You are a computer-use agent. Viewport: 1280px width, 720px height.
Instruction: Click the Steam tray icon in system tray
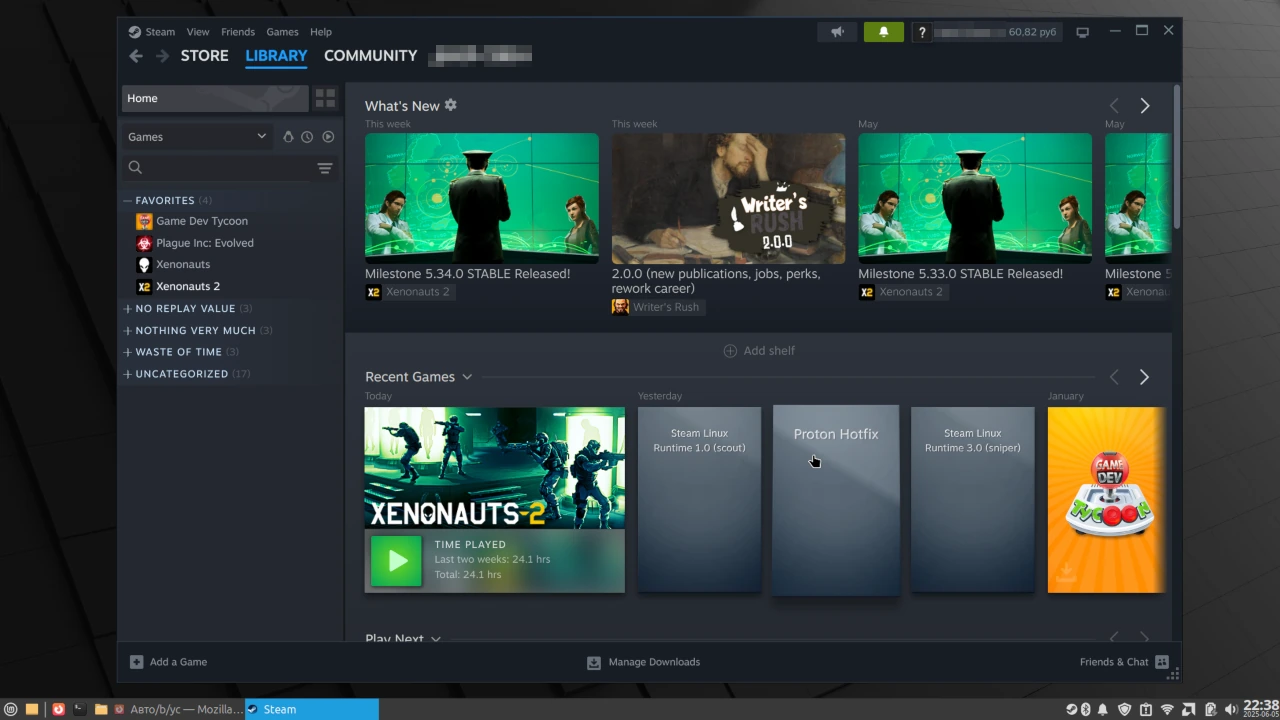point(1071,709)
